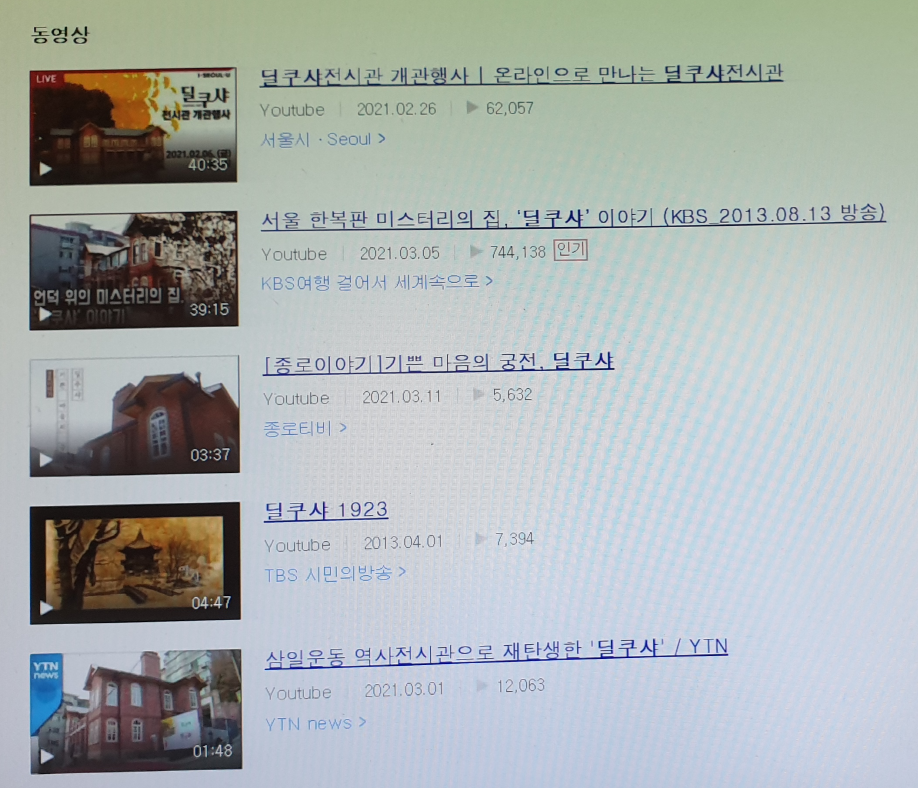Click the upload date 2021.02.26

point(397,109)
